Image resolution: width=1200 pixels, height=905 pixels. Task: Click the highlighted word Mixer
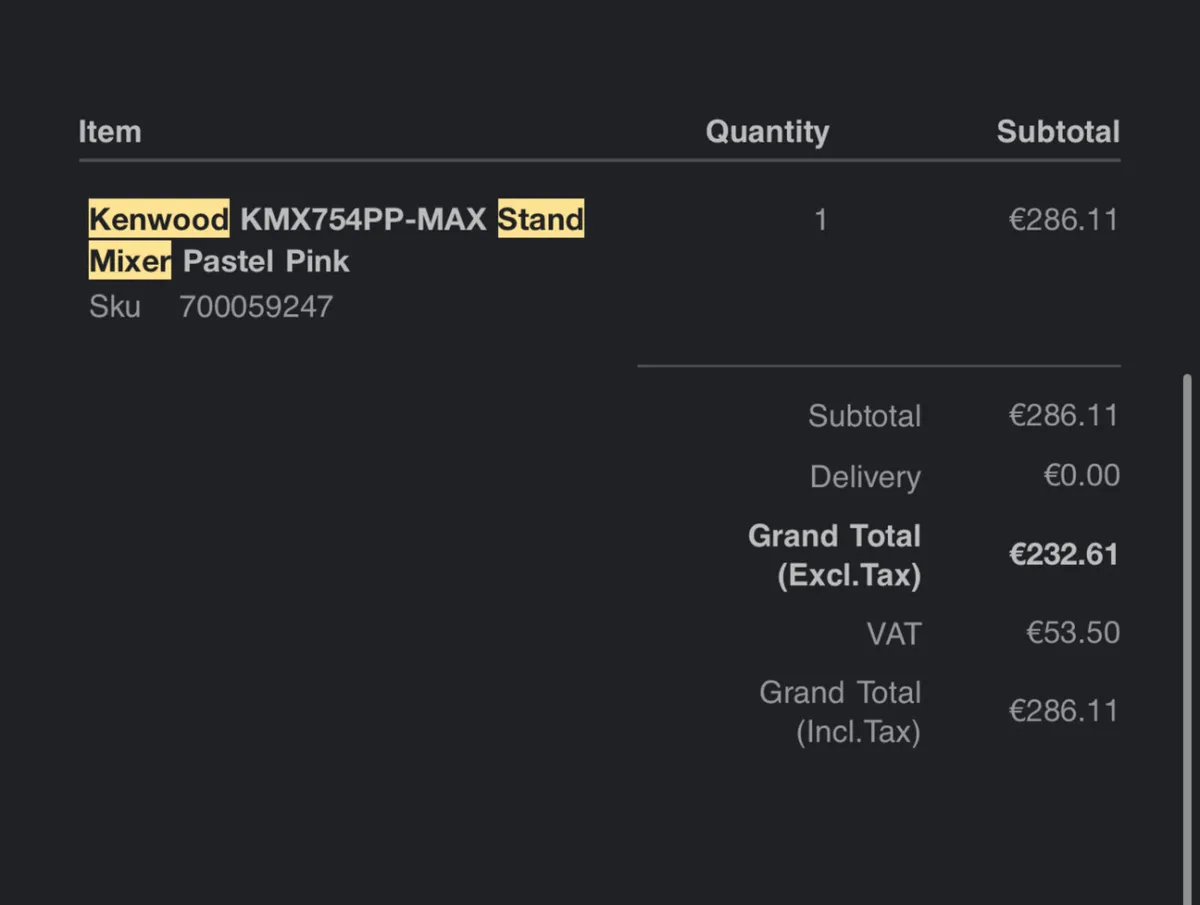tap(130, 261)
